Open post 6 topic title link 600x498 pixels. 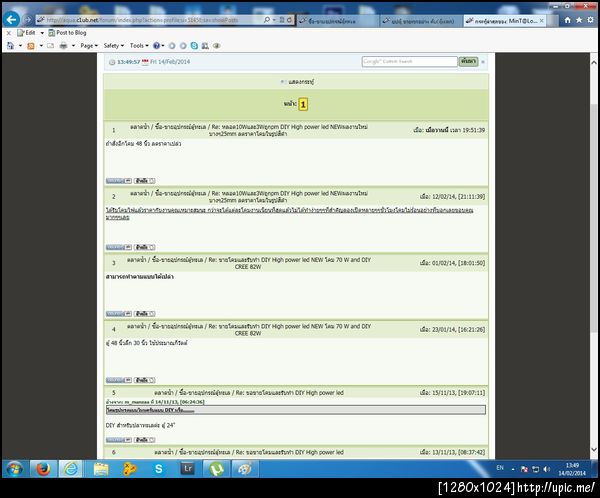tap(249, 452)
